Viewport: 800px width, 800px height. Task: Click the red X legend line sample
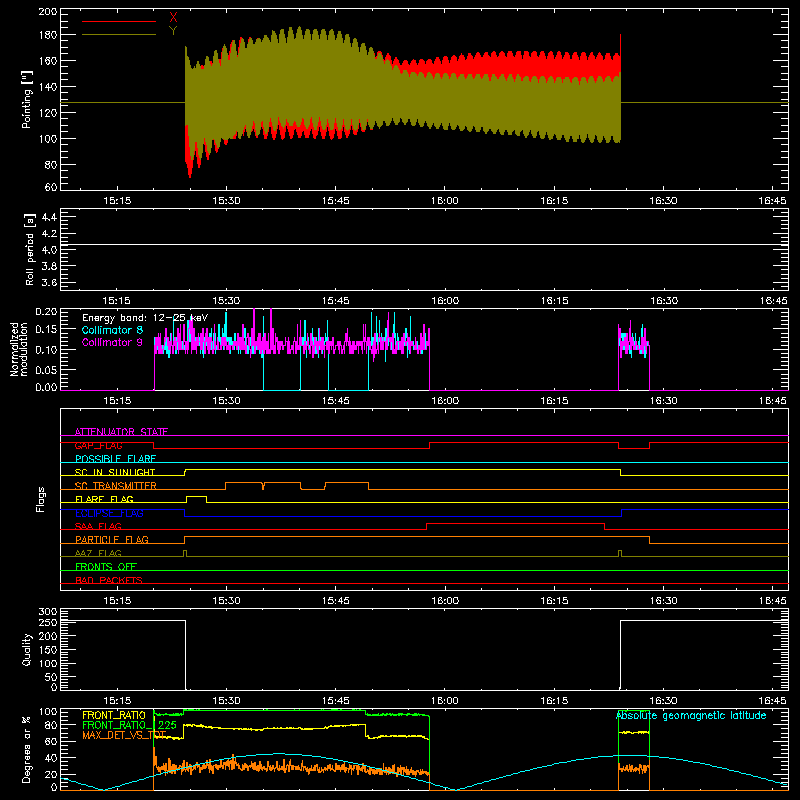coord(119,21)
